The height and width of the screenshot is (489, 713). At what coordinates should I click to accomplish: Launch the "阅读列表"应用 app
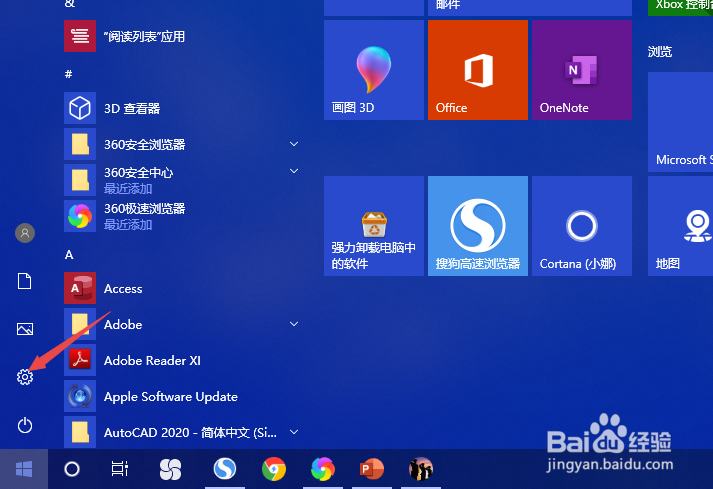(x=182, y=36)
